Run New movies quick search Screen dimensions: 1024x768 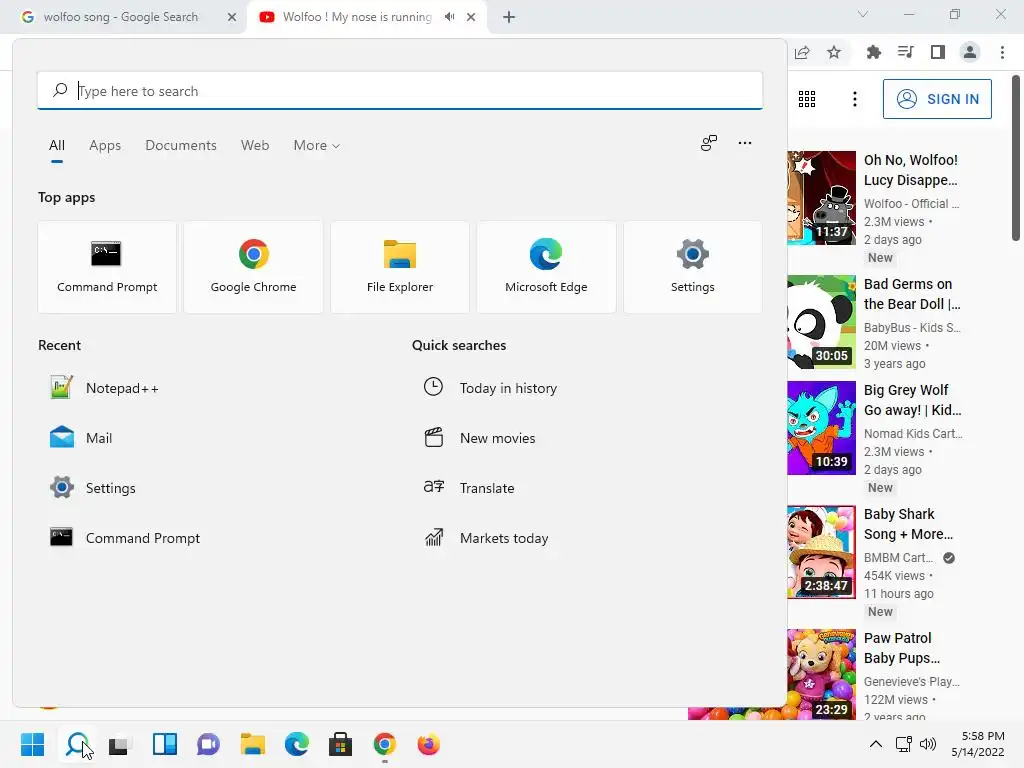point(479,438)
